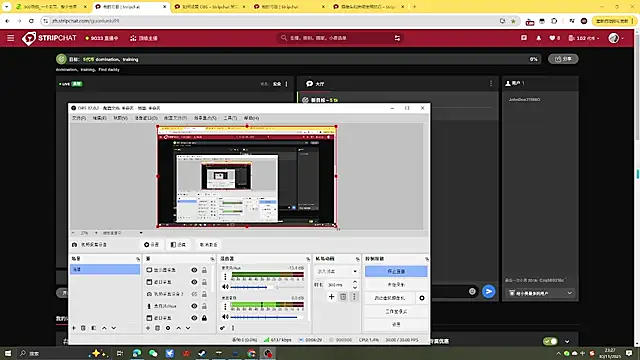Show the hidden 视频采集设备 2 source
640x360 pixels.
[x=194, y=294]
